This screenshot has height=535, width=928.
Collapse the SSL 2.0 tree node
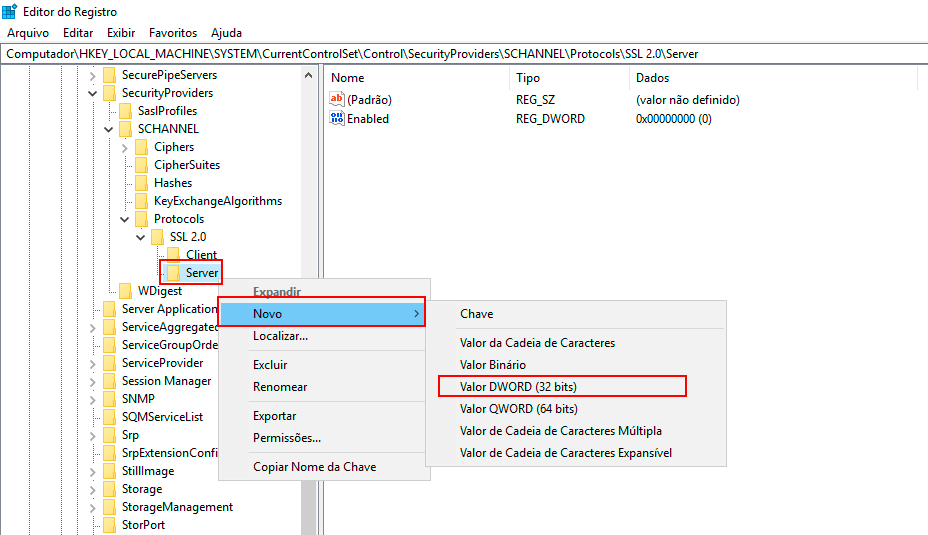tap(140, 237)
